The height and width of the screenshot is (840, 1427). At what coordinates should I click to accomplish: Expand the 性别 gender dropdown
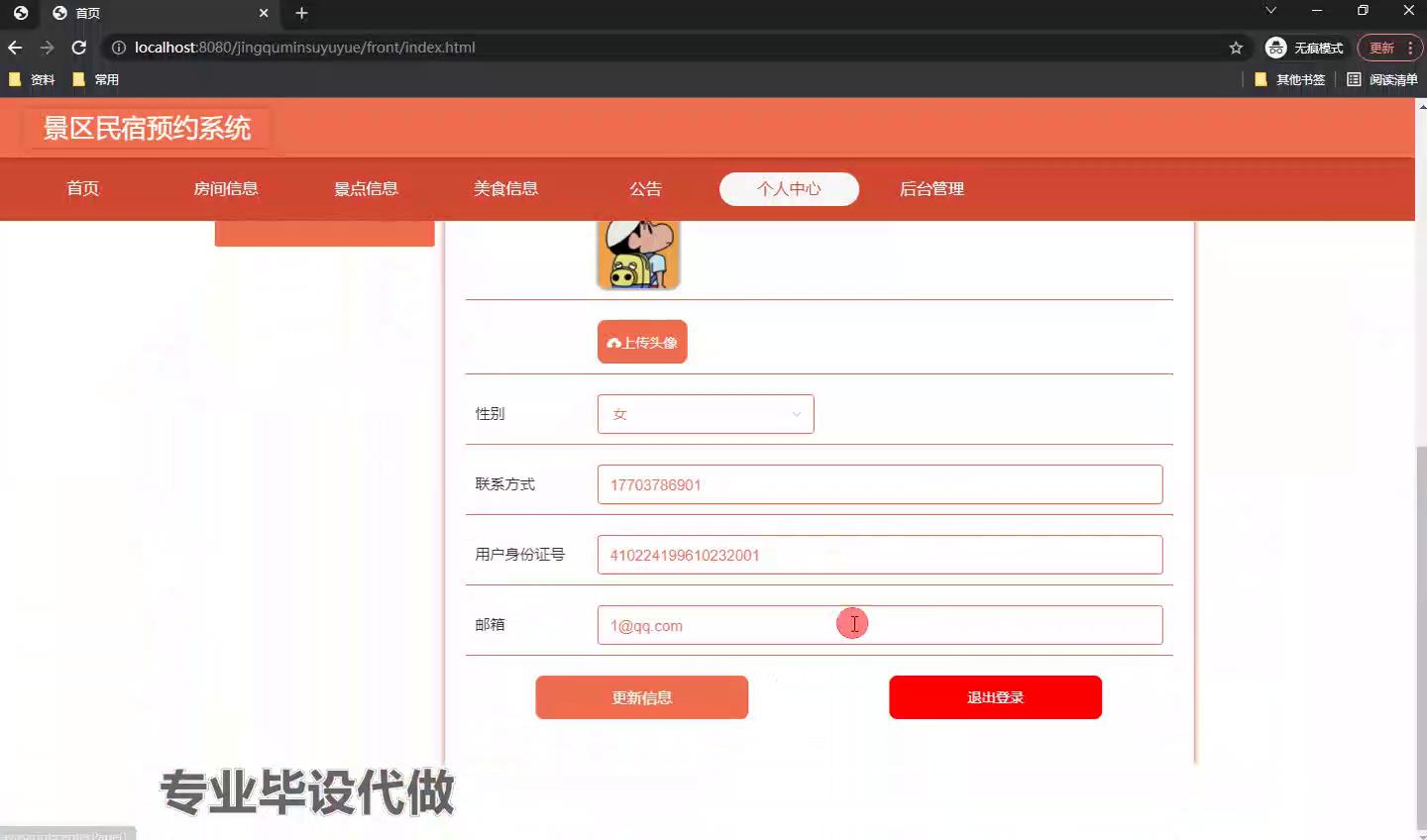tap(706, 414)
